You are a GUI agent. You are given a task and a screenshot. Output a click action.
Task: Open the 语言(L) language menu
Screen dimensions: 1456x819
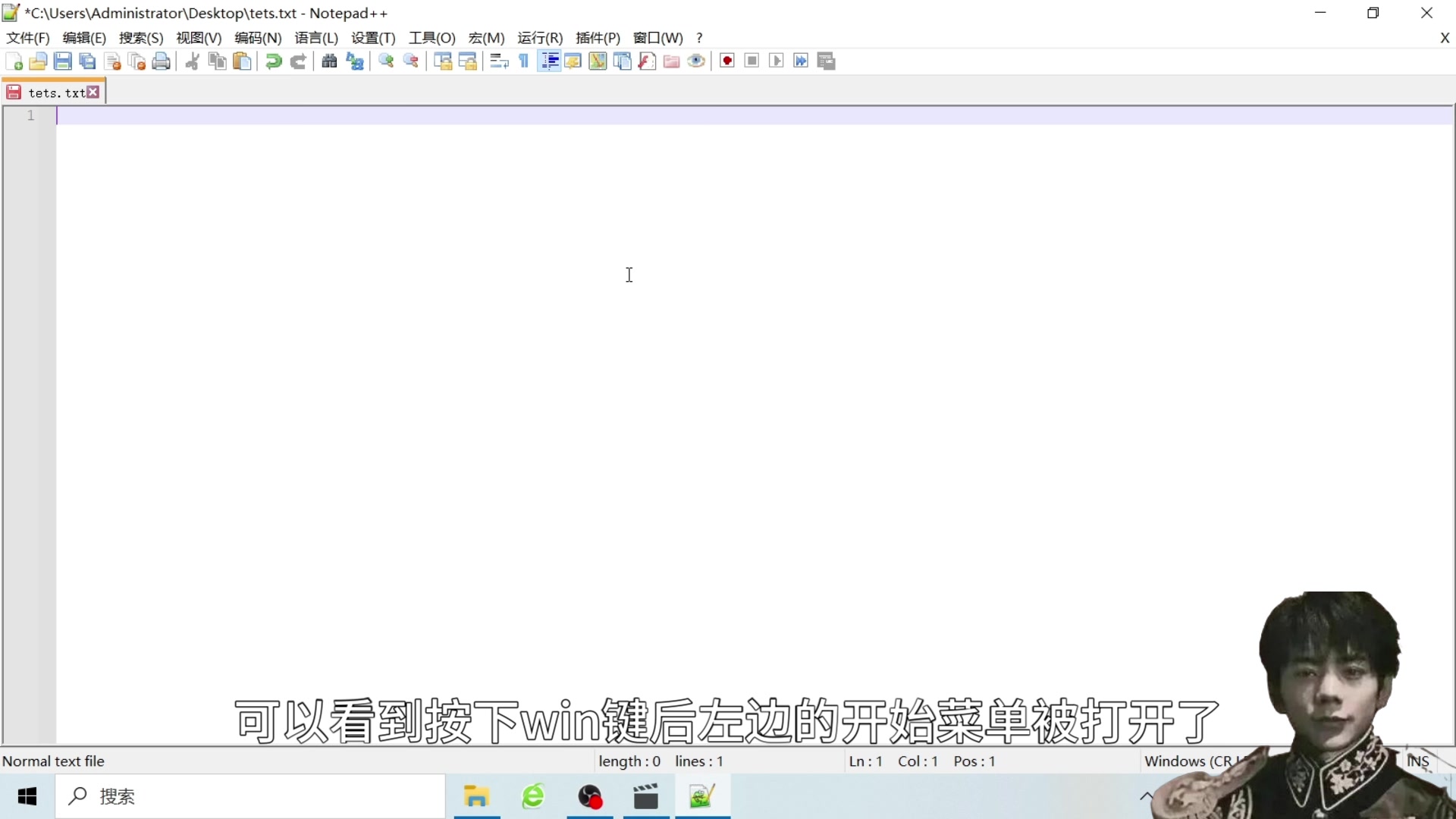click(316, 38)
